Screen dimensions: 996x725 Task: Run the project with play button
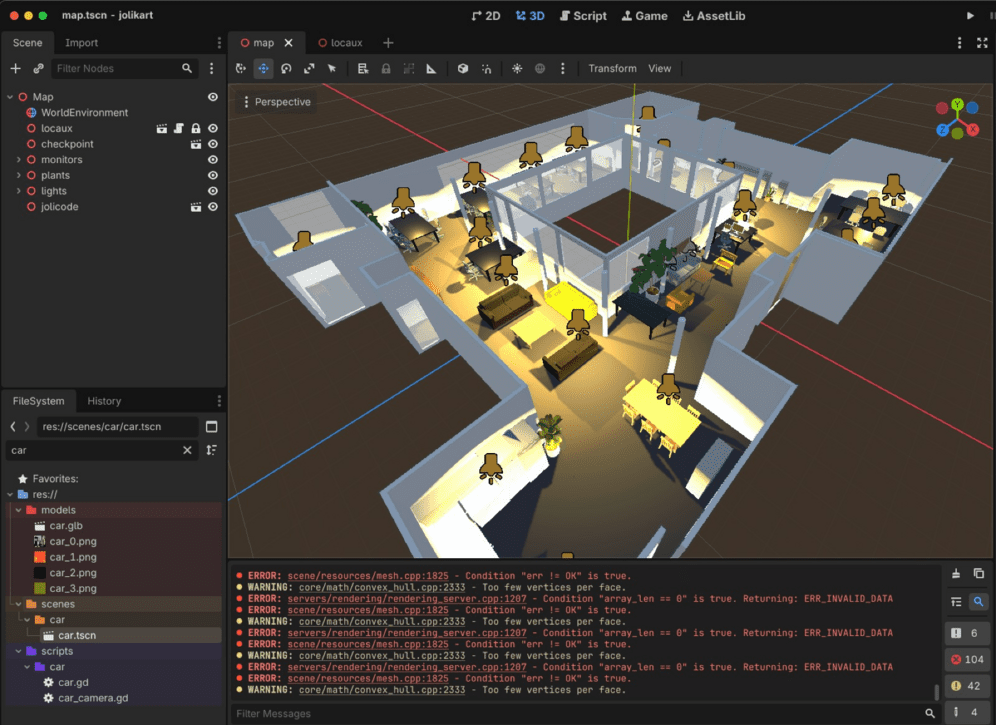970,16
